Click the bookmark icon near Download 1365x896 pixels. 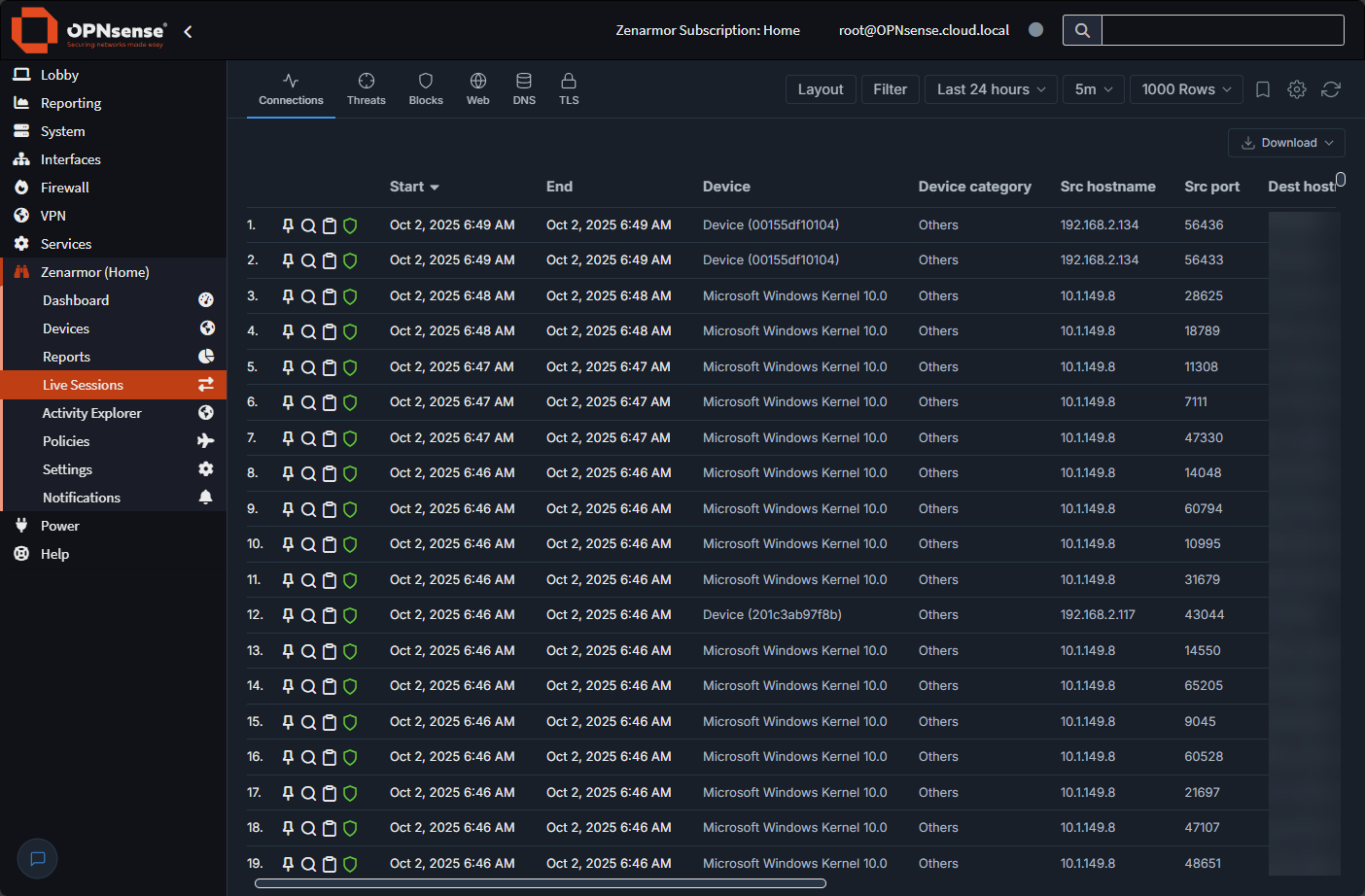[1262, 89]
